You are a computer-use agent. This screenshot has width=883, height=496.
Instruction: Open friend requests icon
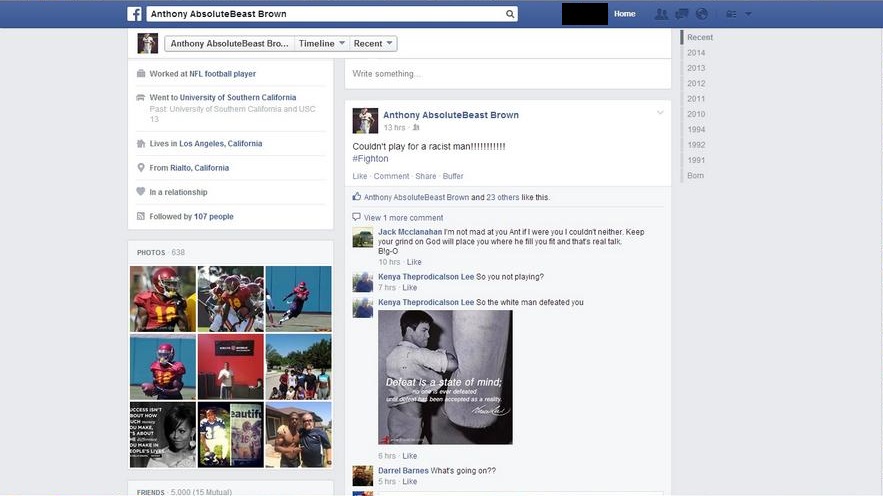coord(661,14)
